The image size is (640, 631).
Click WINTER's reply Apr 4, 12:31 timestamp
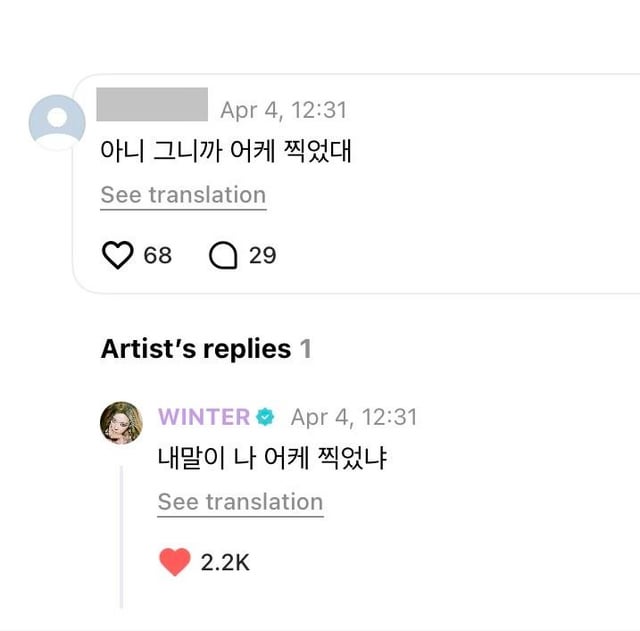tap(354, 417)
